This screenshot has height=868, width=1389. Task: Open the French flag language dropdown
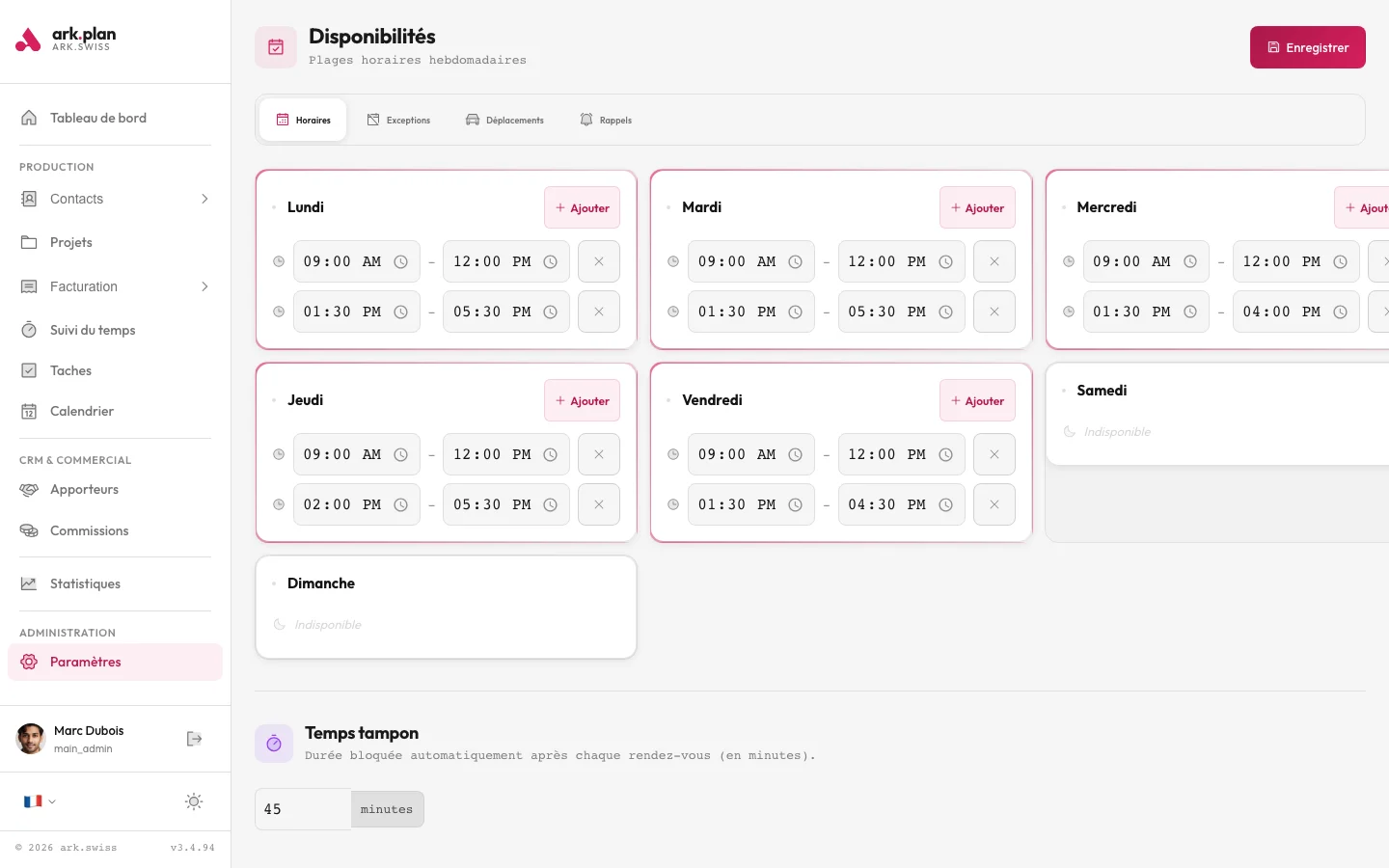40,801
